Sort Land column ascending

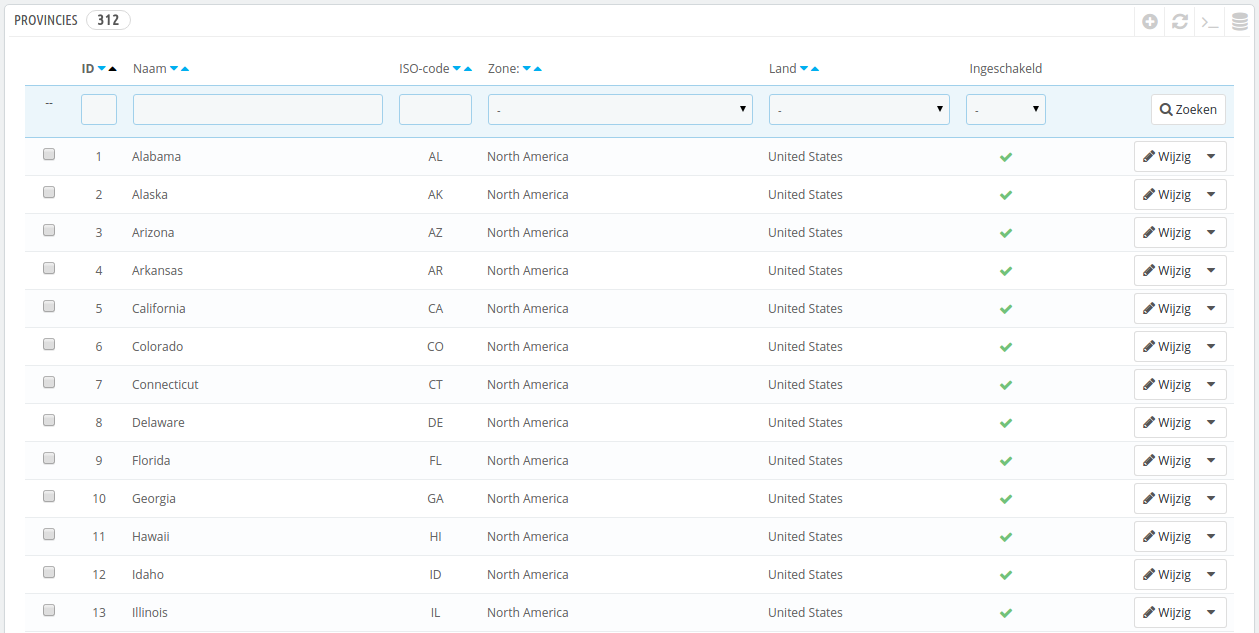click(x=815, y=69)
